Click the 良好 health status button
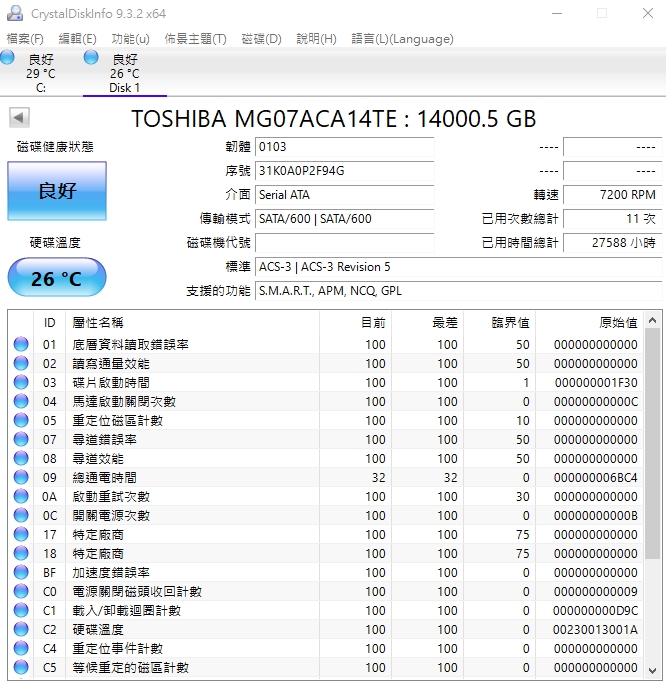666x683 pixels. (57, 191)
